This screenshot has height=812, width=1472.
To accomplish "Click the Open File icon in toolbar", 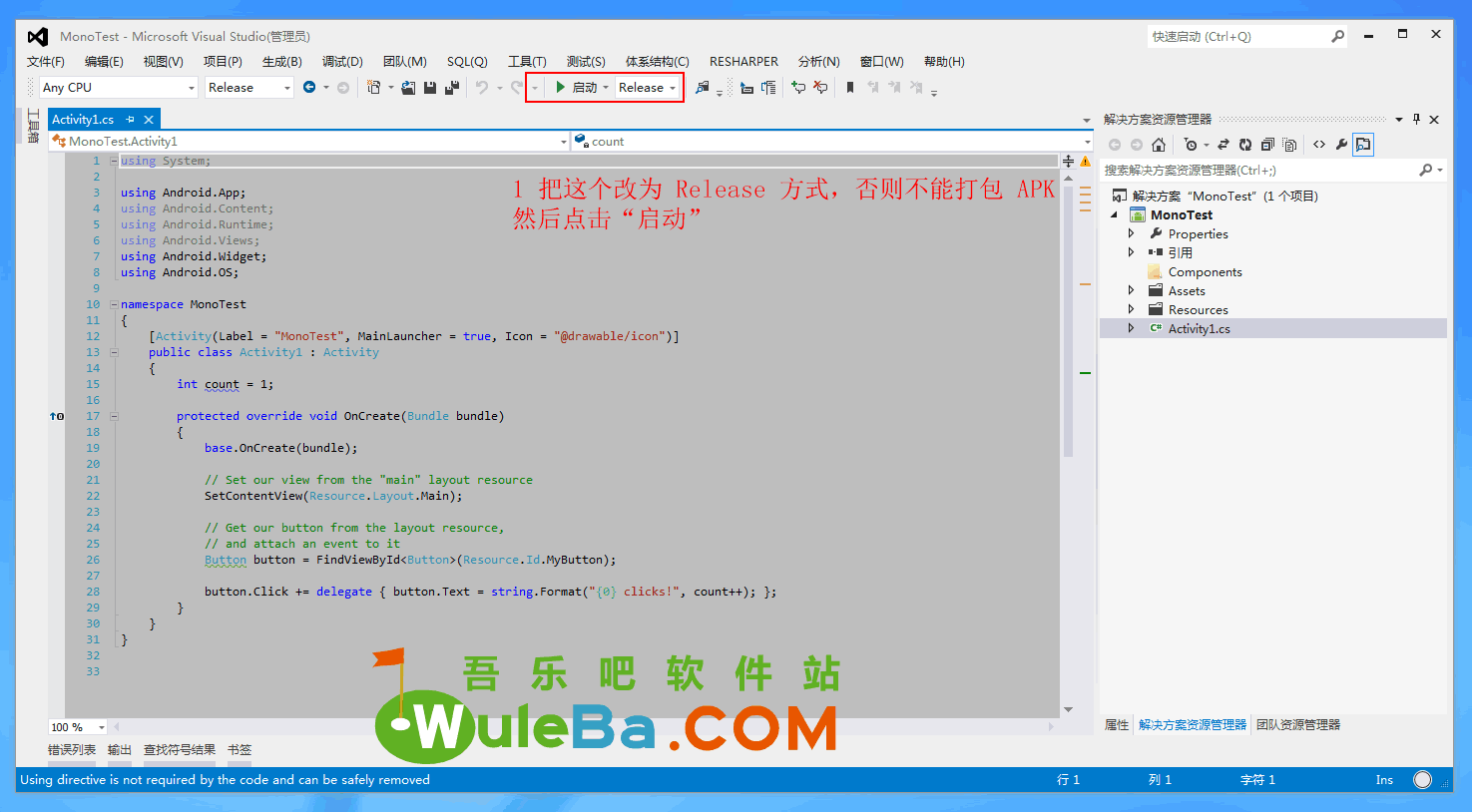I will 408,88.
